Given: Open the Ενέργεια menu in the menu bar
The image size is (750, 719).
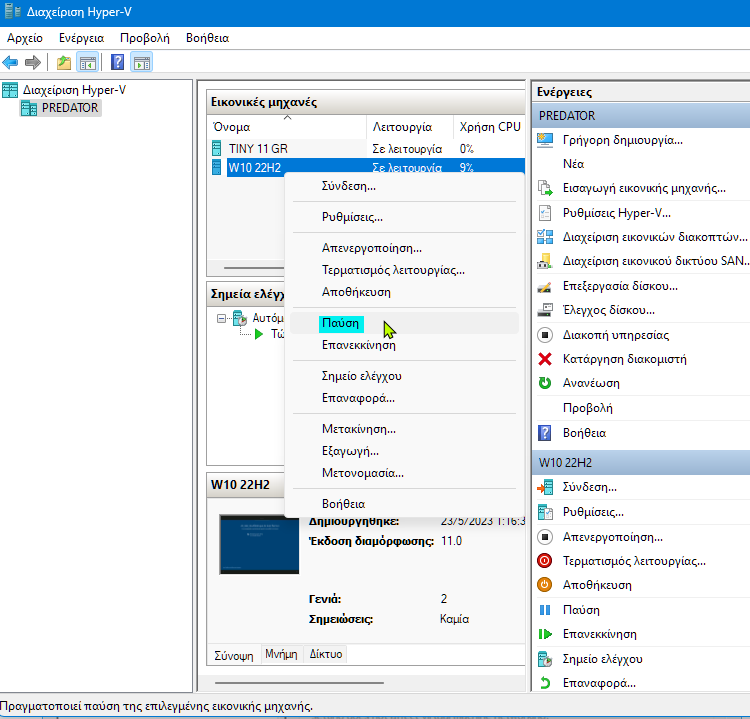Looking at the screenshot, I should click(80, 38).
